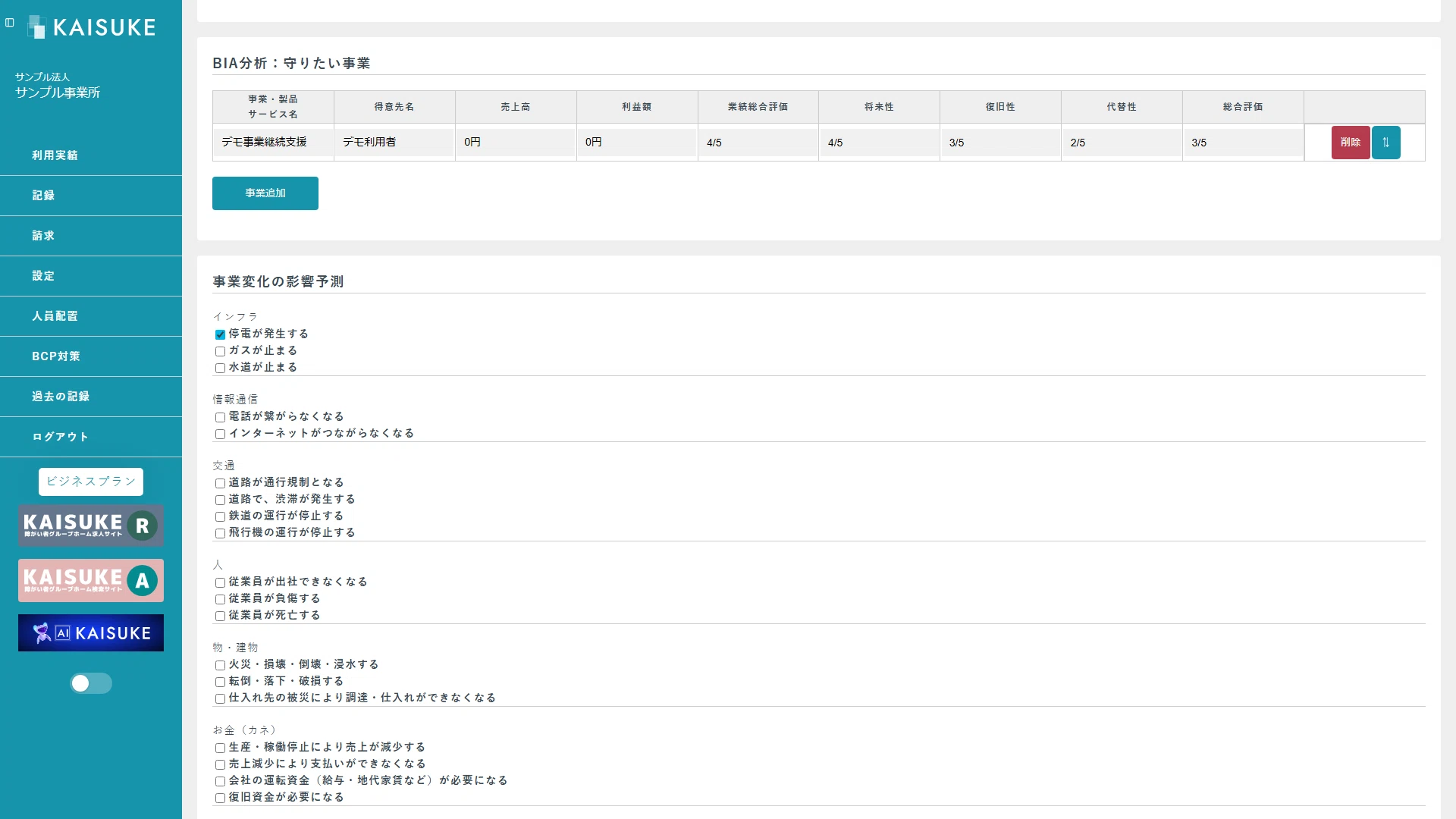Image resolution: width=1456 pixels, height=819 pixels.
Task: Open the KAISUKE A banner
Action: (91, 581)
